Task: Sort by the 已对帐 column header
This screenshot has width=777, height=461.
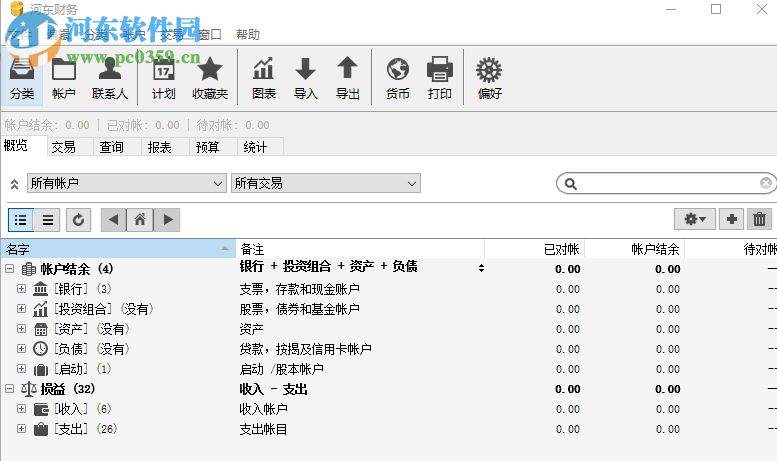Action: [535, 249]
